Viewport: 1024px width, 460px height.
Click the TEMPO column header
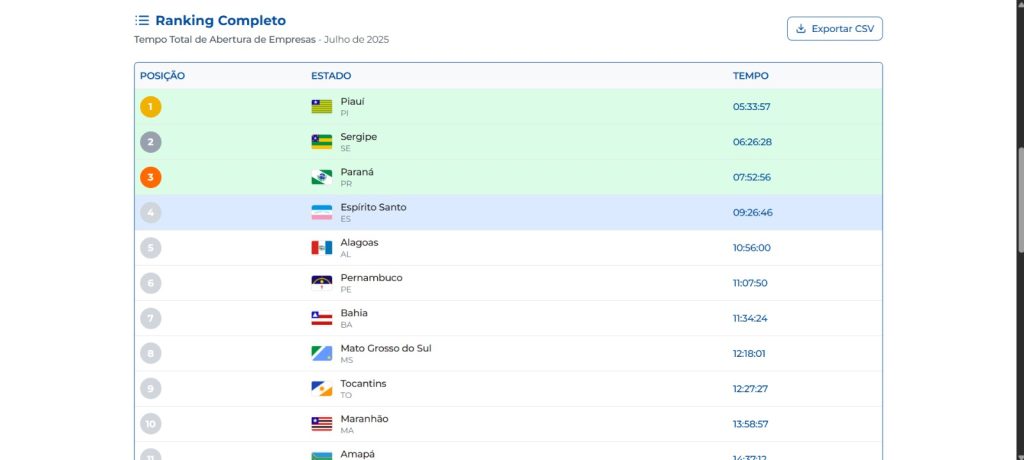coord(750,76)
